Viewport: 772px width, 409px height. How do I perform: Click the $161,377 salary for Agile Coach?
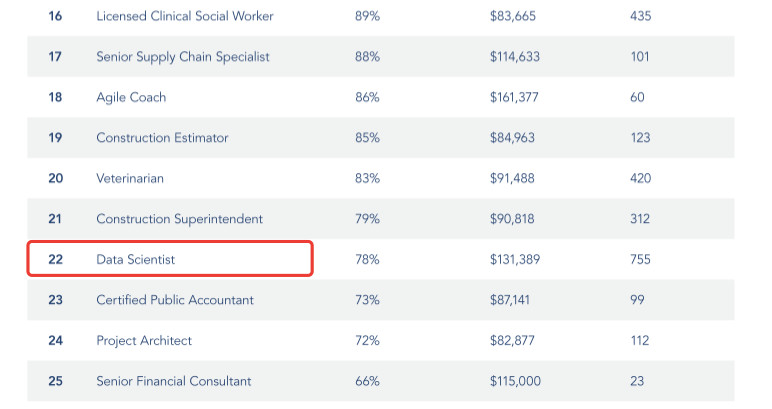click(515, 97)
